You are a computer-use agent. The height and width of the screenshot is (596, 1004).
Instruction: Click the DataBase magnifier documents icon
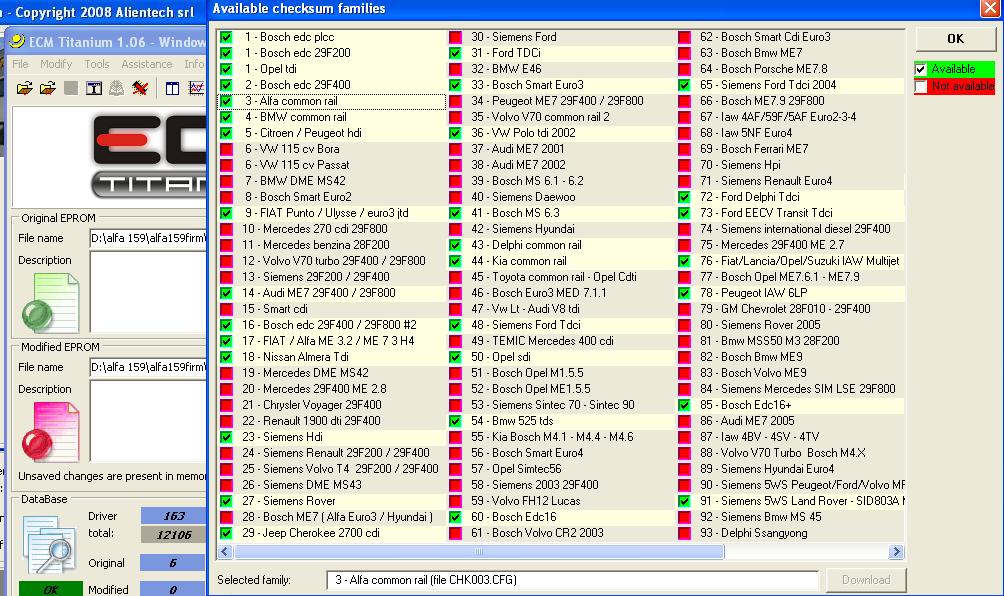point(47,544)
